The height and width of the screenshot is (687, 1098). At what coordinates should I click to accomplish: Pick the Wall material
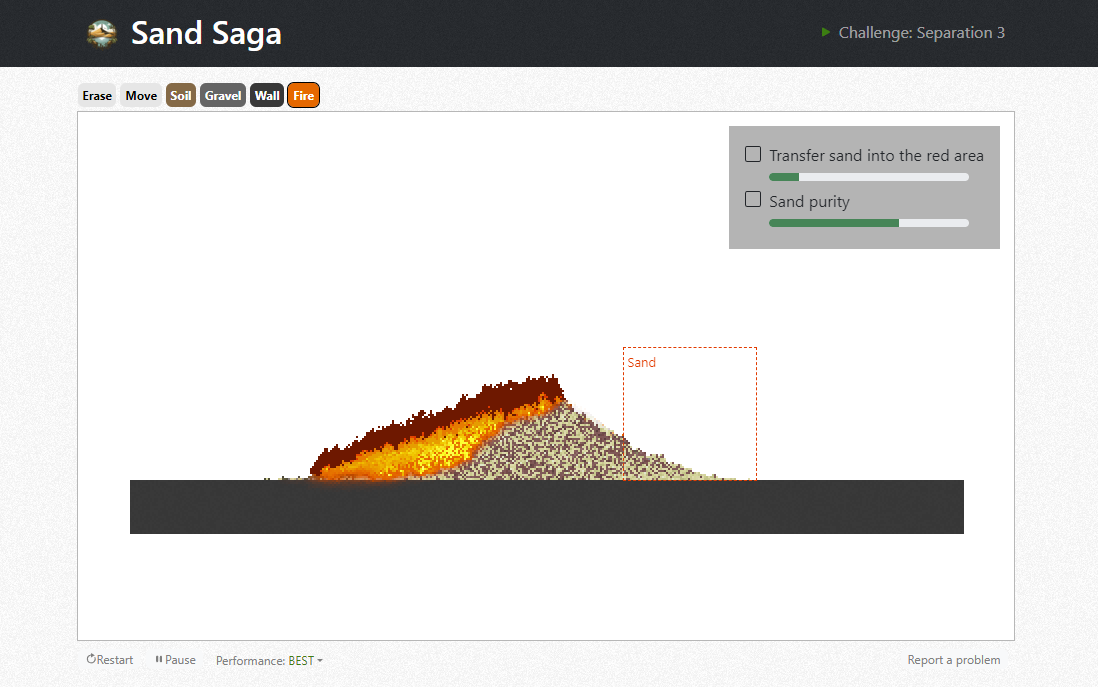pos(267,96)
